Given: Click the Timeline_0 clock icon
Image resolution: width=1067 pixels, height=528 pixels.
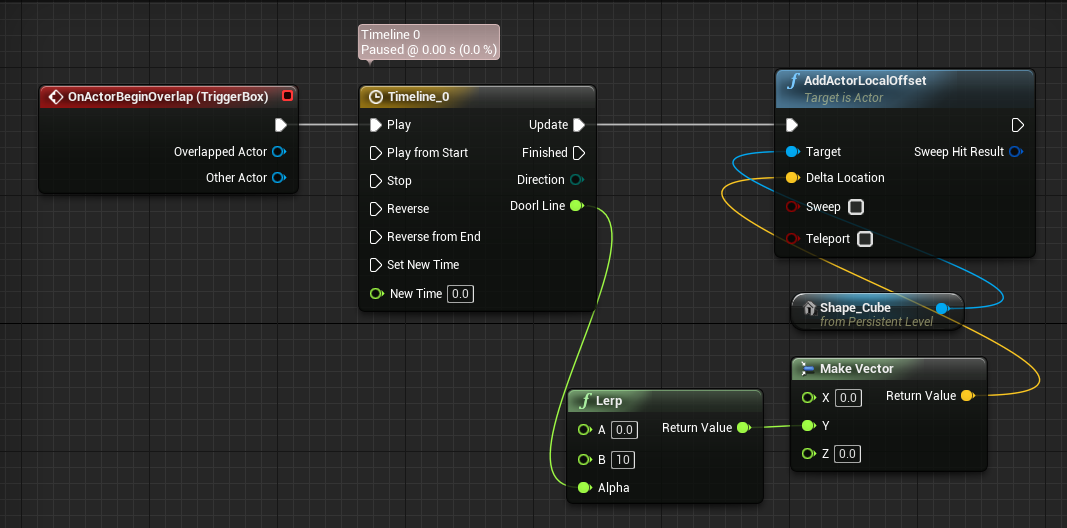Looking at the screenshot, I should (x=376, y=97).
